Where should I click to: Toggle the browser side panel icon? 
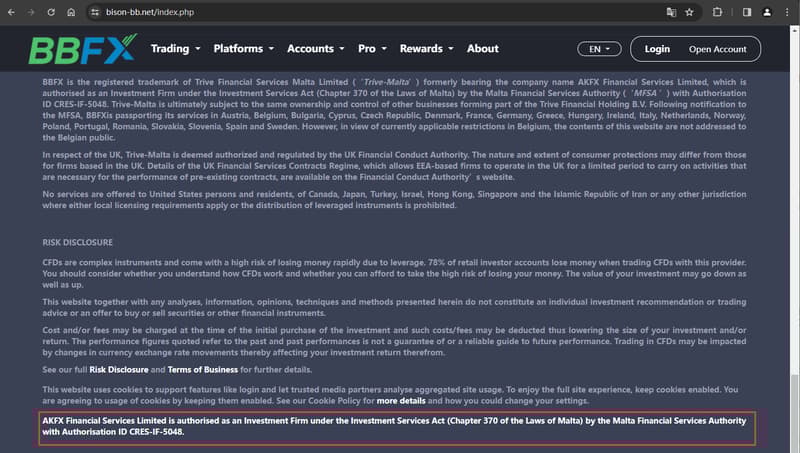pos(747,12)
